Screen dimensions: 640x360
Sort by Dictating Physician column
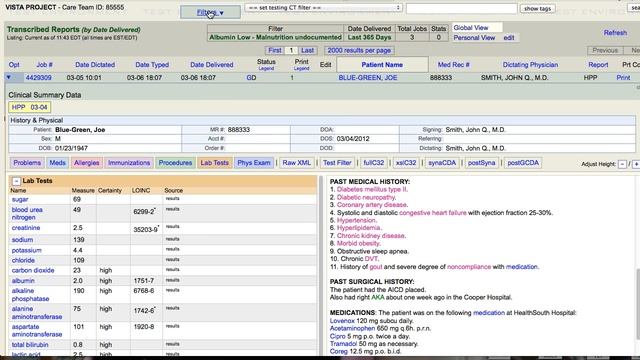point(530,64)
